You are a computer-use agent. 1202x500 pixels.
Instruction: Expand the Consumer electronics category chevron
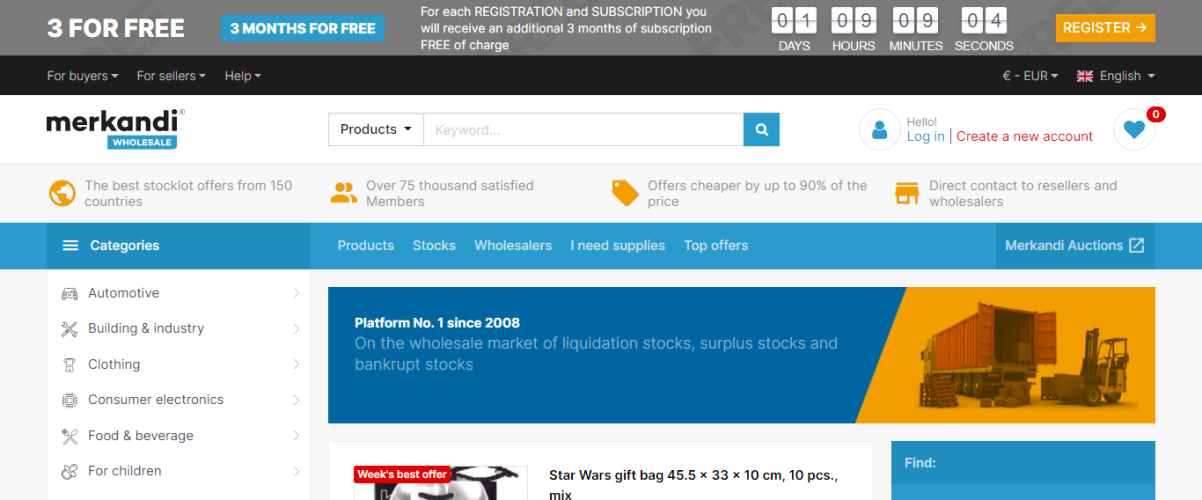point(297,400)
